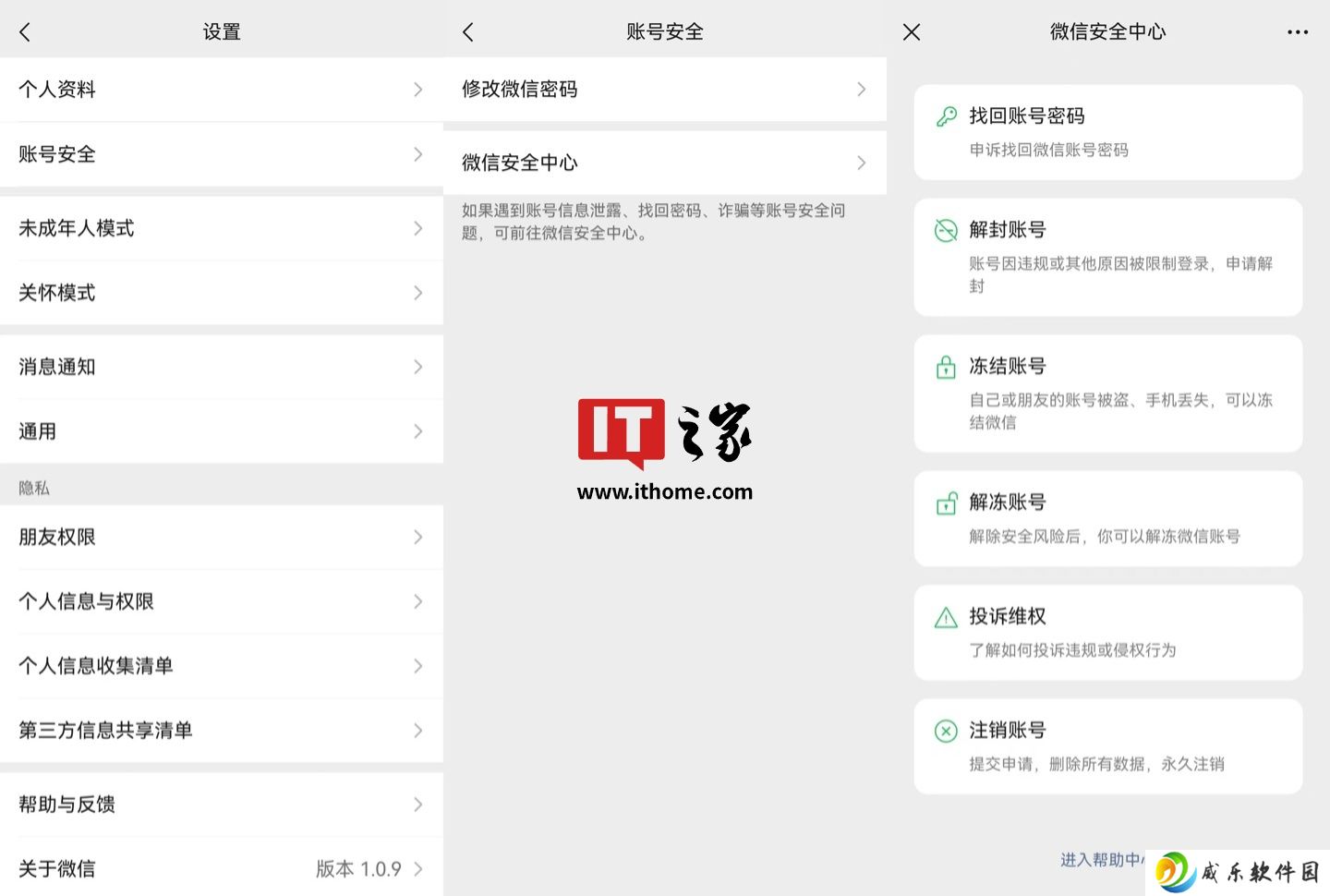Viewport: 1330px width, 896px height.
Task: Click chevron on 通用 row
Action: pos(418,431)
